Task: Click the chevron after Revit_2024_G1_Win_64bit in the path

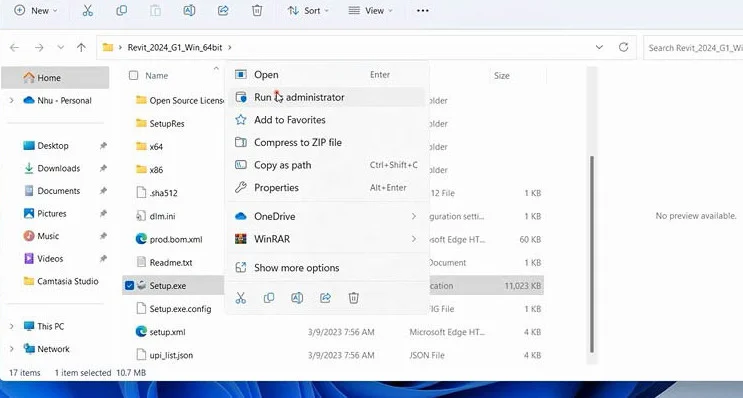Action: point(230,47)
